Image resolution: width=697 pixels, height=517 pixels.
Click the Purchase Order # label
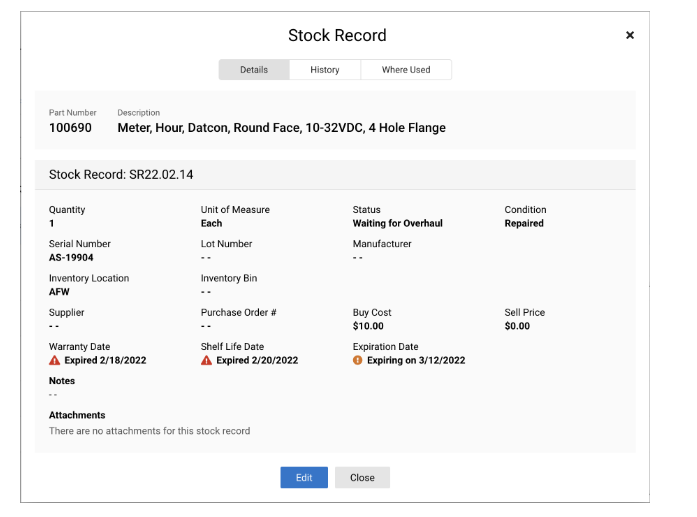pos(238,312)
